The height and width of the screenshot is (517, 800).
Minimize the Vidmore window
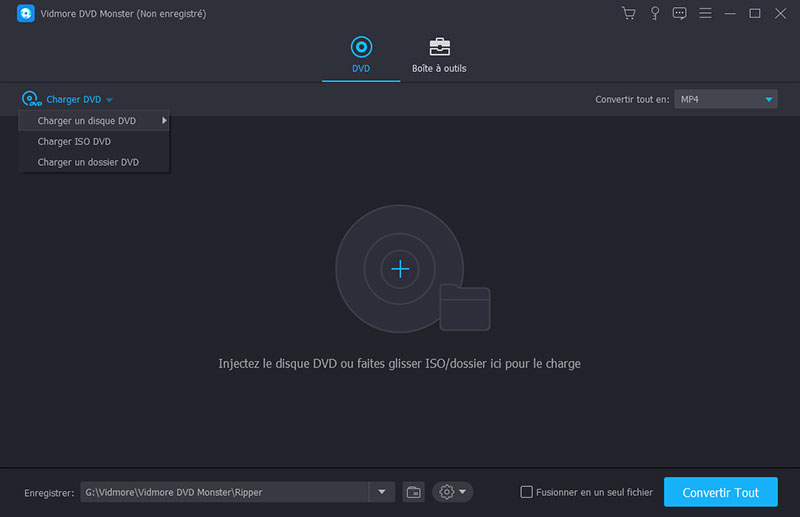730,13
